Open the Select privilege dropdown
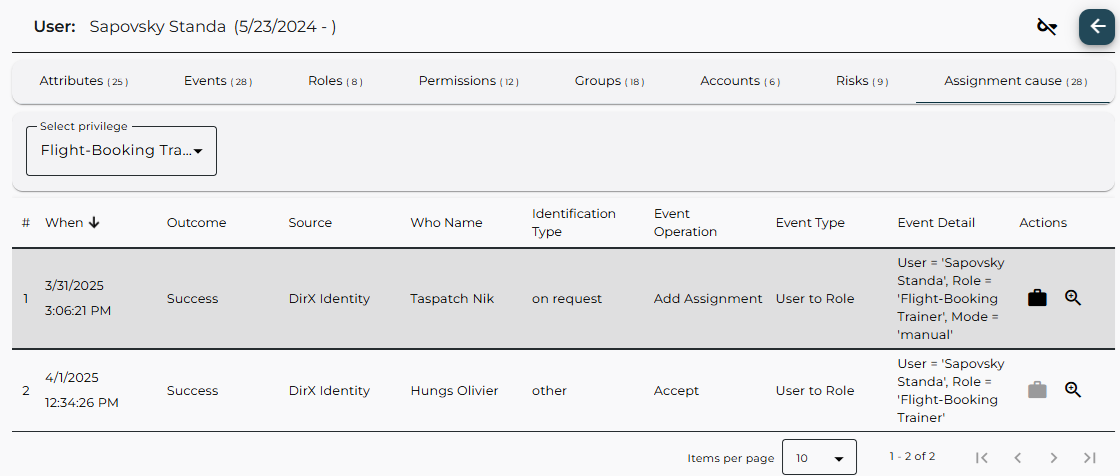 (121, 151)
